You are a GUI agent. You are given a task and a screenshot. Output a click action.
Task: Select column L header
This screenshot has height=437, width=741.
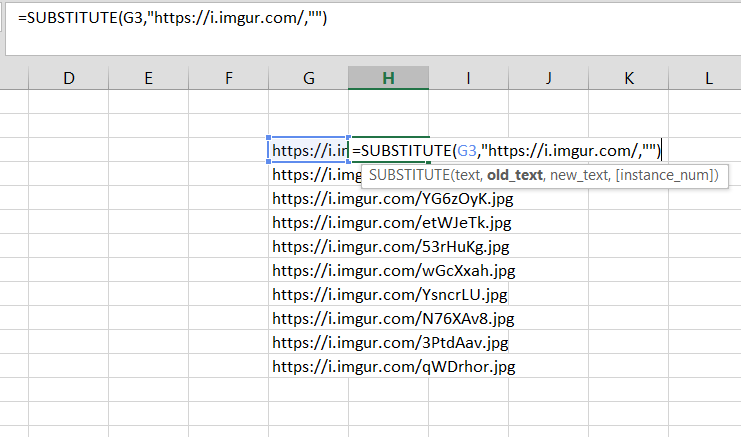pyautogui.click(x=708, y=77)
